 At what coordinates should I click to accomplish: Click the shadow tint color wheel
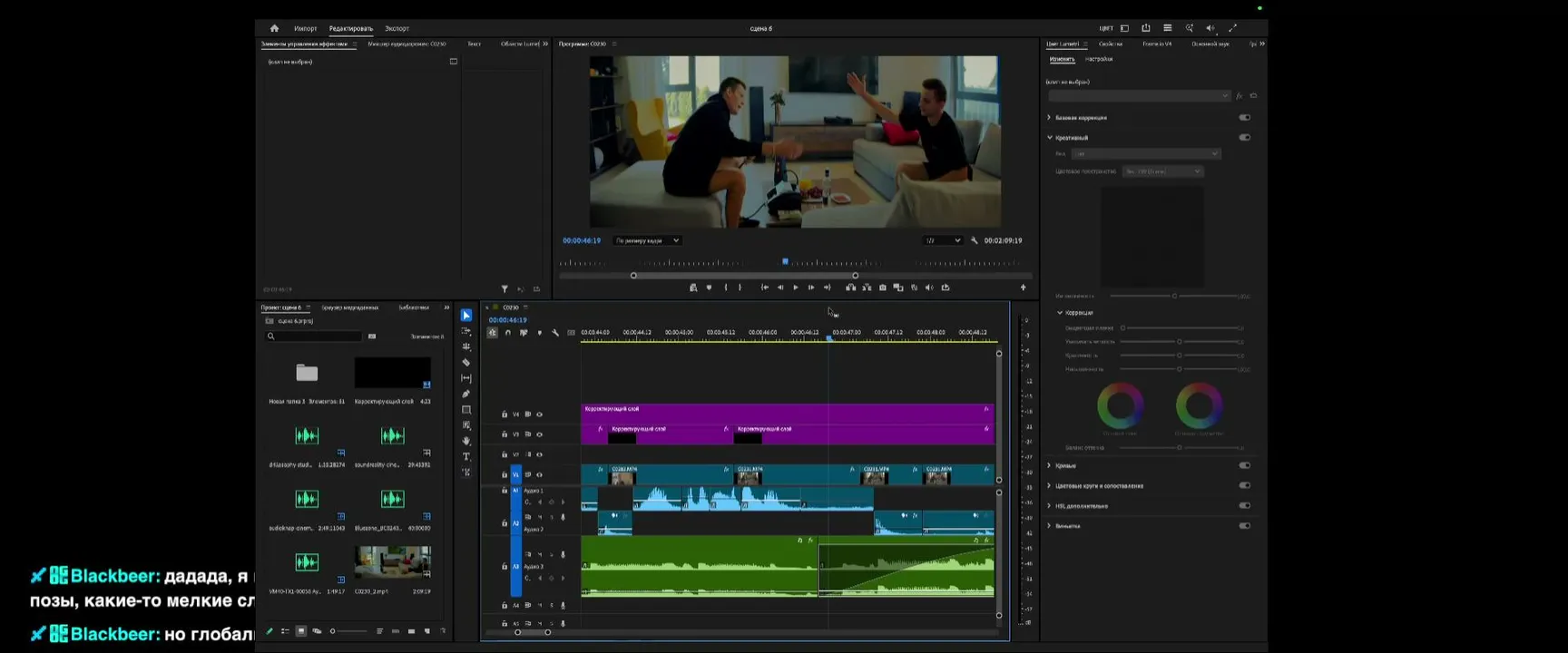pyautogui.click(x=1121, y=405)
